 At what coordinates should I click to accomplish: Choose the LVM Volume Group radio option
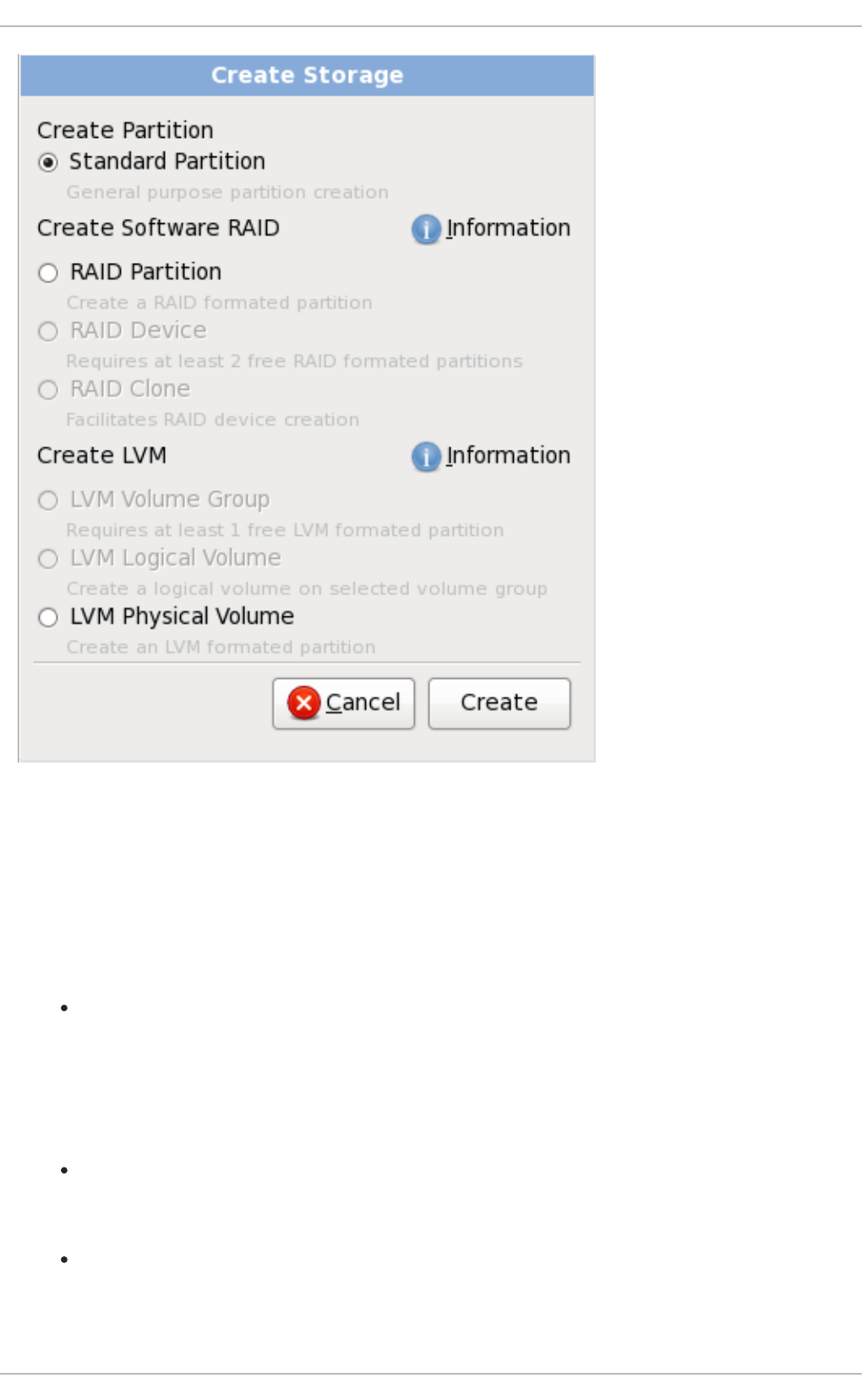pos(48,500)
